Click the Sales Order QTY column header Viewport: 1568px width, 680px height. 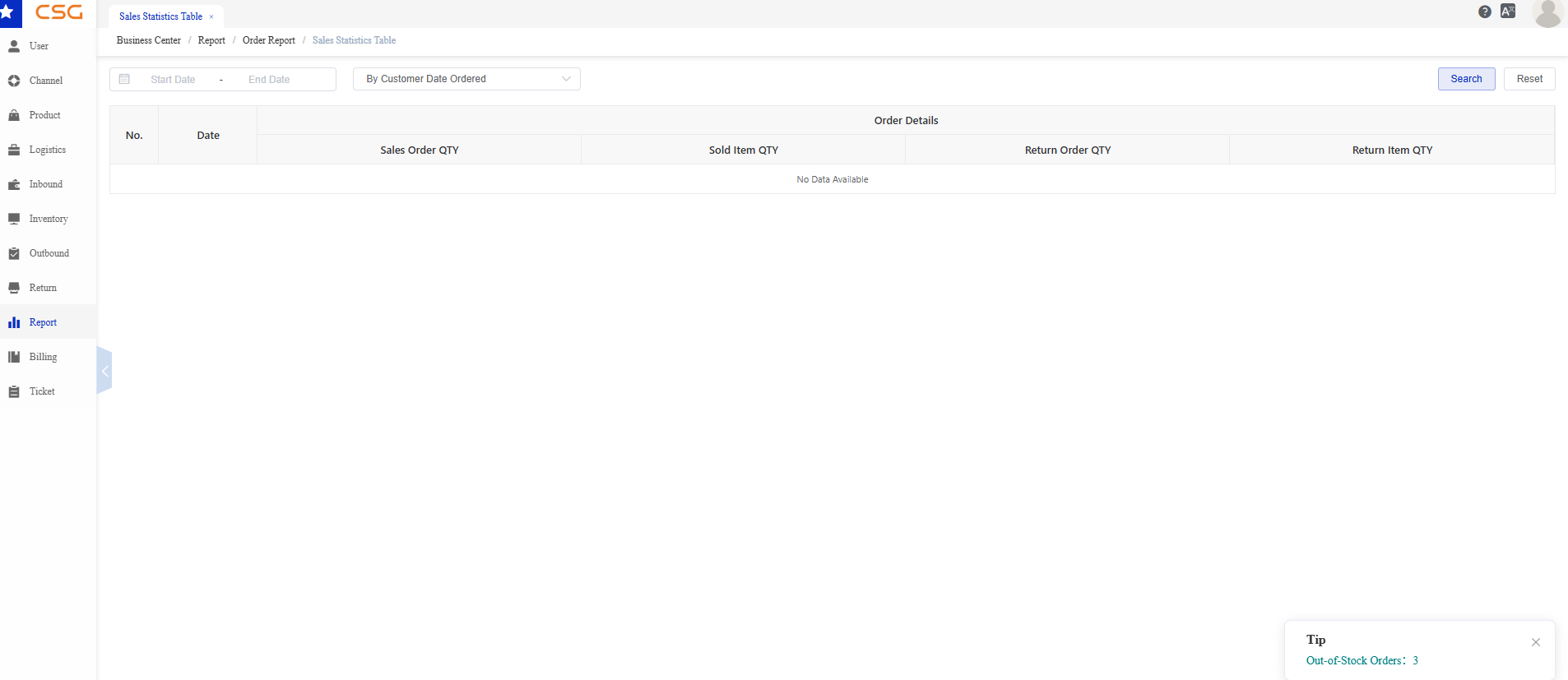coord(420,150)
